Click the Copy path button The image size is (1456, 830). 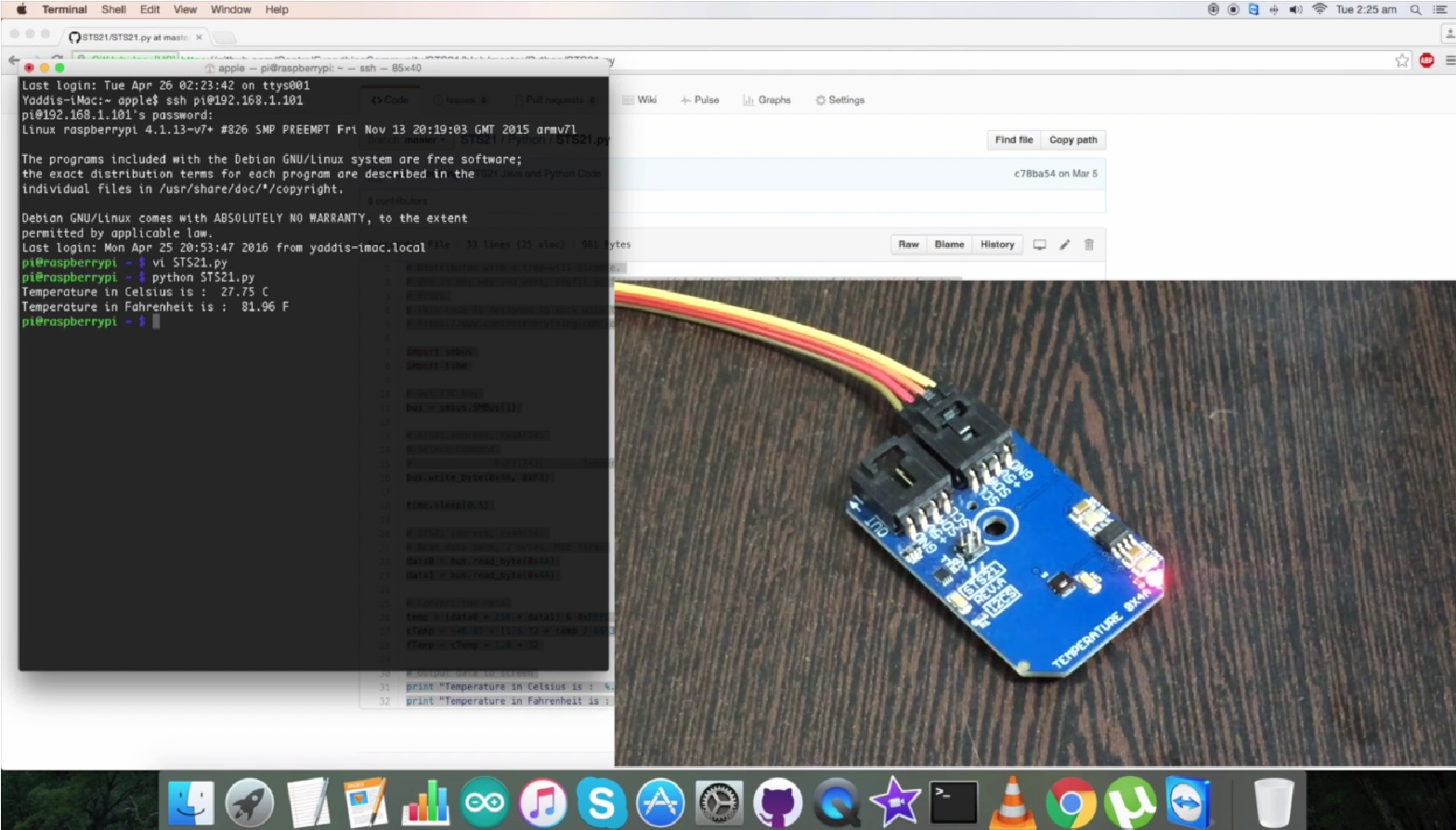tap(1073, 139)
